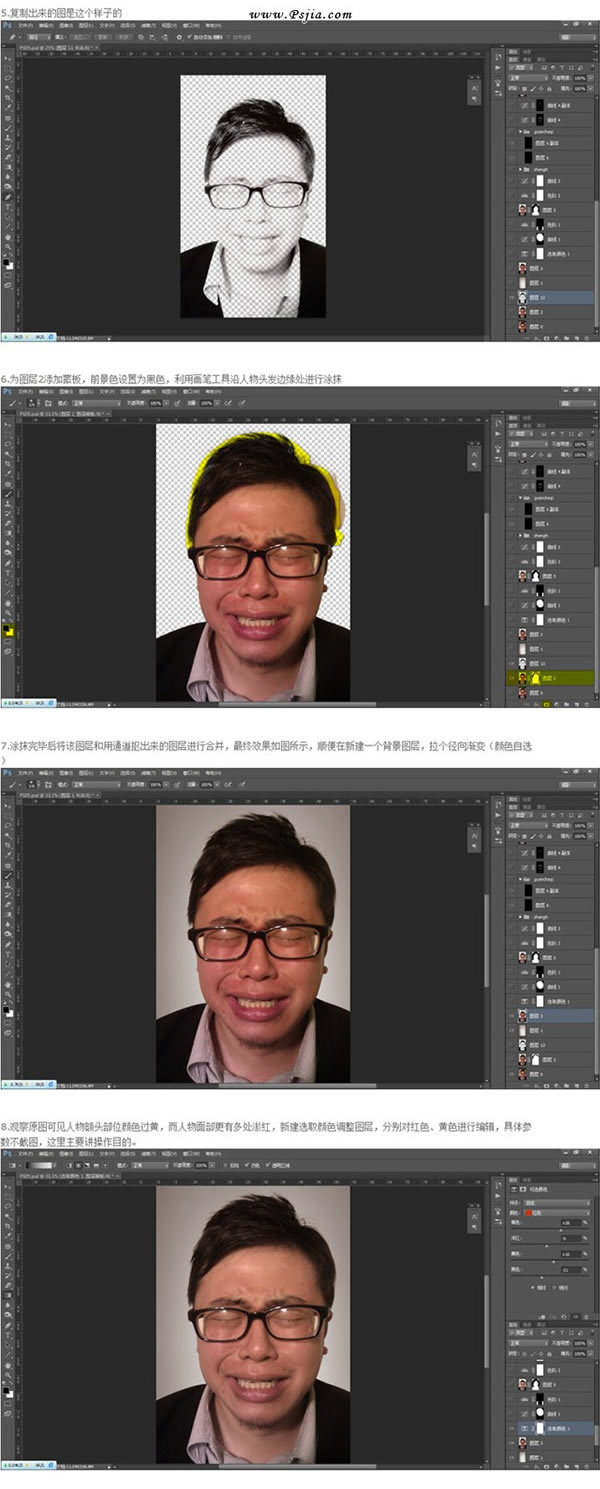Select the yellow 图层 2 layer row in step 6
The image size is (600, 1489).
click(x=551, y=678)
